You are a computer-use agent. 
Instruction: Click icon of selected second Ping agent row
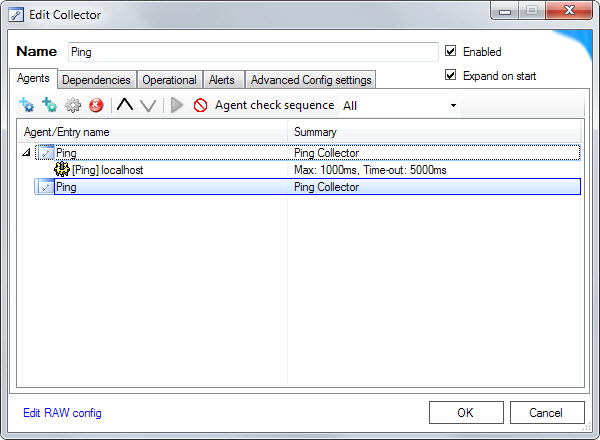[46, 187]
